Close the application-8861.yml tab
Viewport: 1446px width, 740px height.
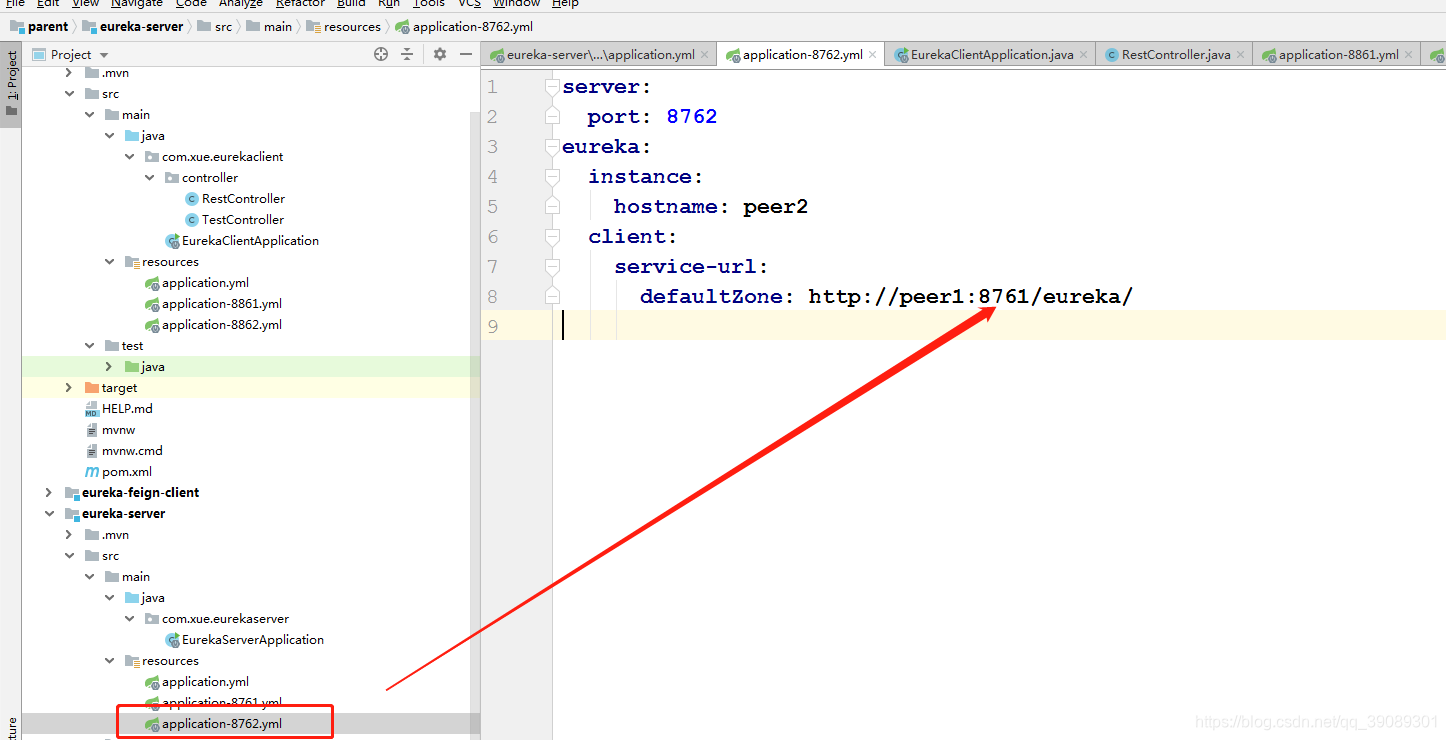(1409, 55)
